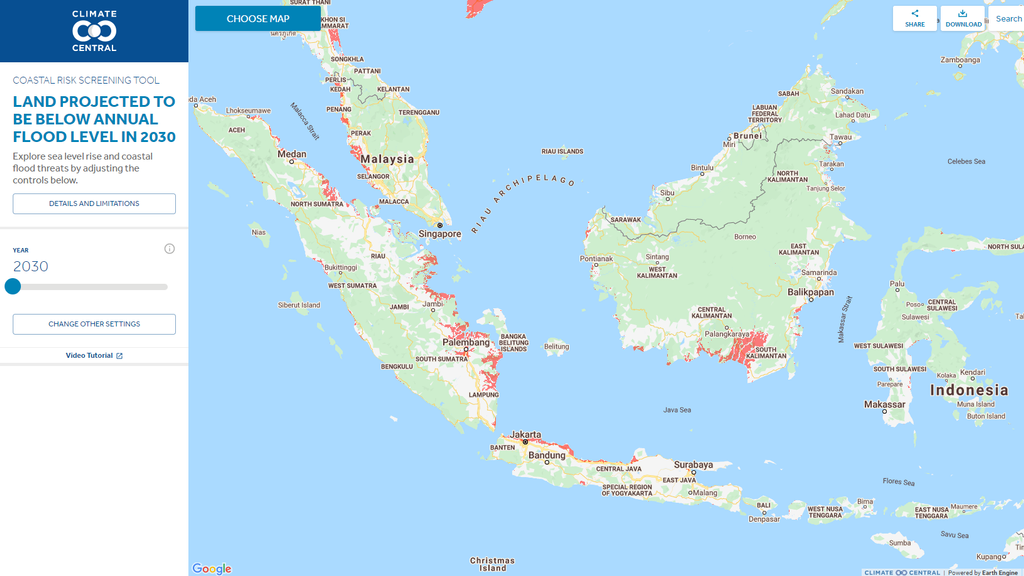Click the Climate Central attribution at bottom
The width and height of the screenshot is (1024, 576).
click(x=902, y=573)
